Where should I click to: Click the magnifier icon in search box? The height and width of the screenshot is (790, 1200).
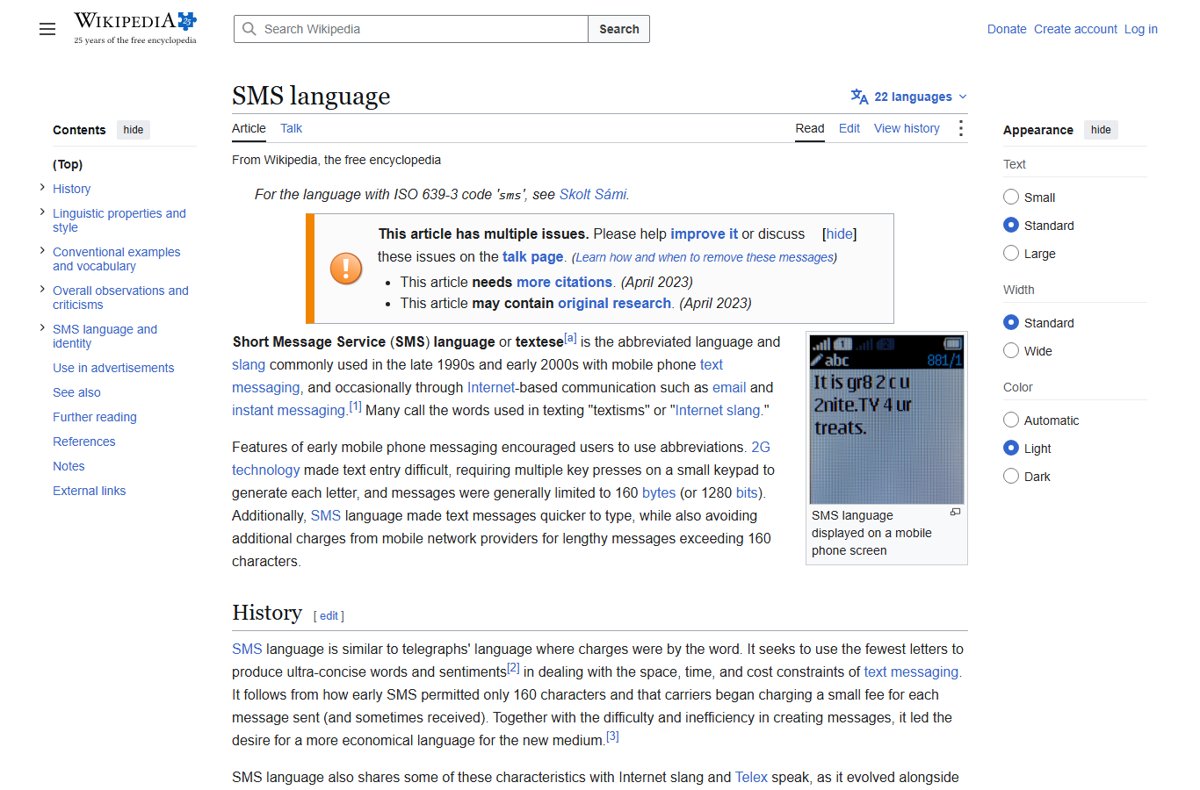click(x=249, y=29)
